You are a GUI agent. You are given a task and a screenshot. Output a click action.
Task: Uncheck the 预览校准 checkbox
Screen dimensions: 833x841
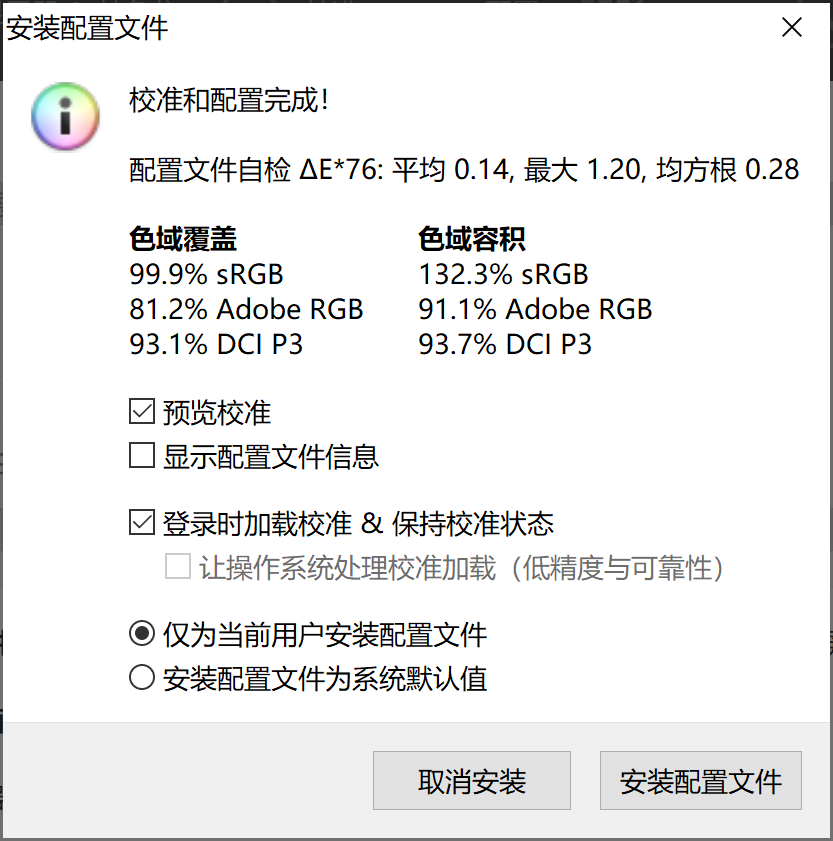(x=142, y=412)
